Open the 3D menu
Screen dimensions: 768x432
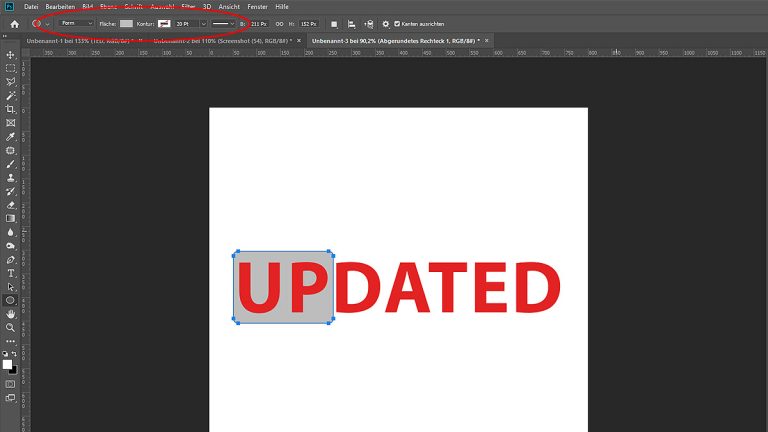[x=207, y=7]
